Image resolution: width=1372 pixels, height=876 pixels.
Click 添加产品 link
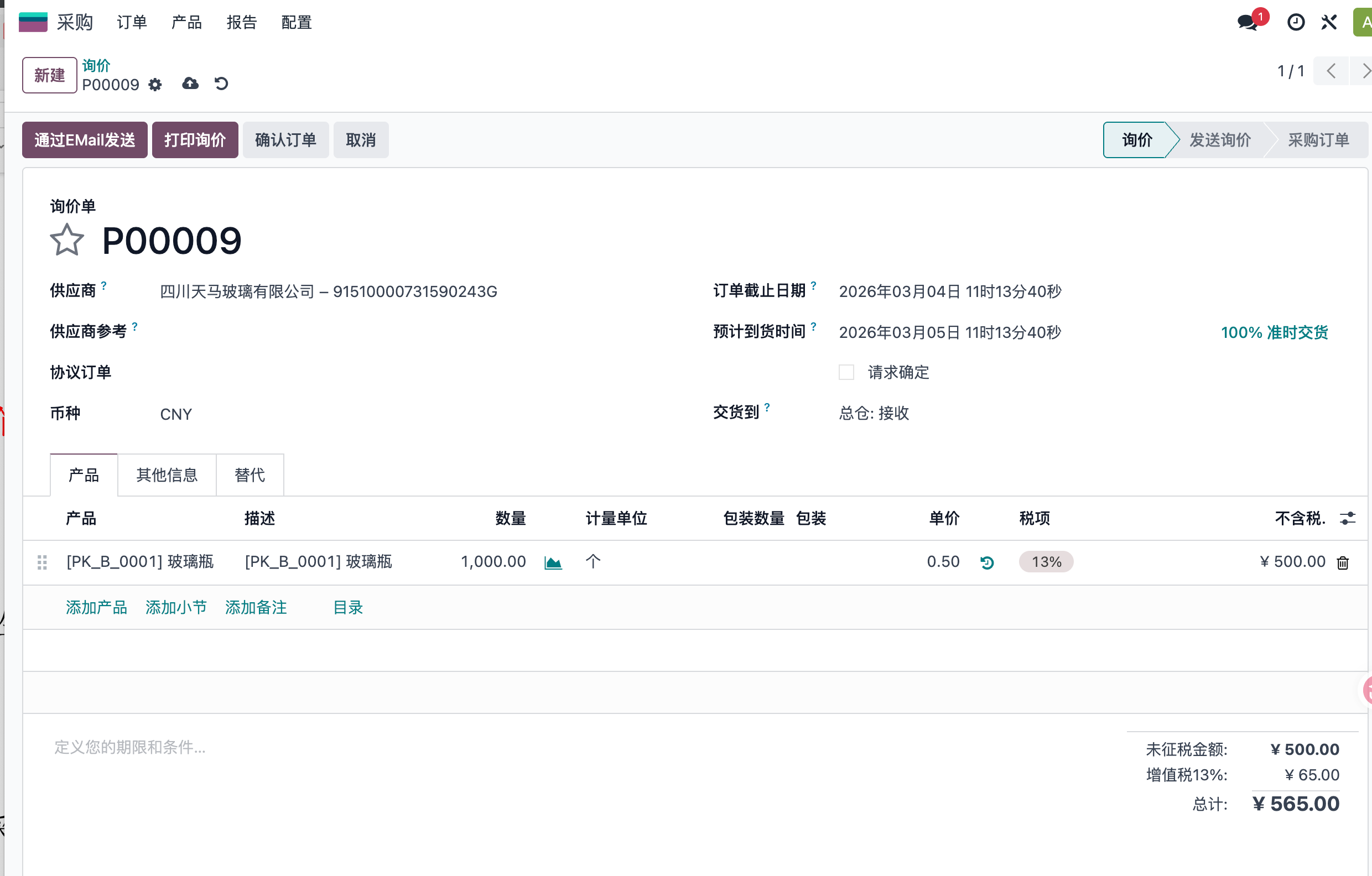tap(96, 608)
